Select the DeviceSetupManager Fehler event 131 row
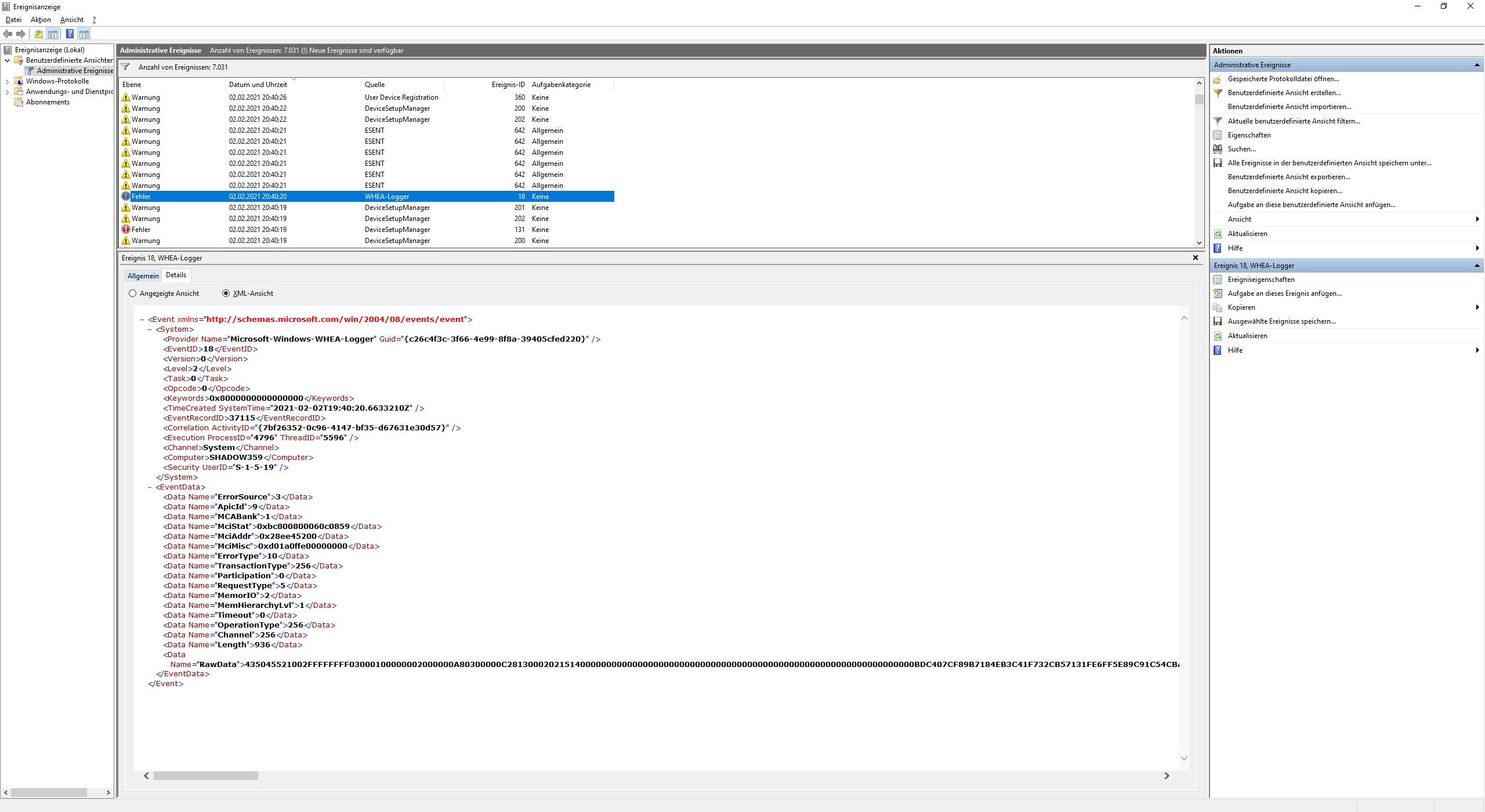This screenshot has height=812, width=1485. (x=365, y=230)
